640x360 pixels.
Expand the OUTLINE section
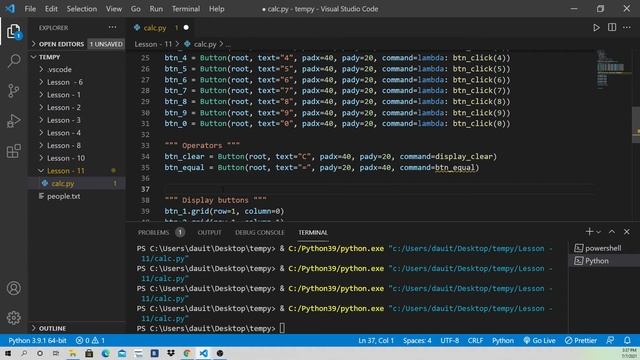point(34,328)
